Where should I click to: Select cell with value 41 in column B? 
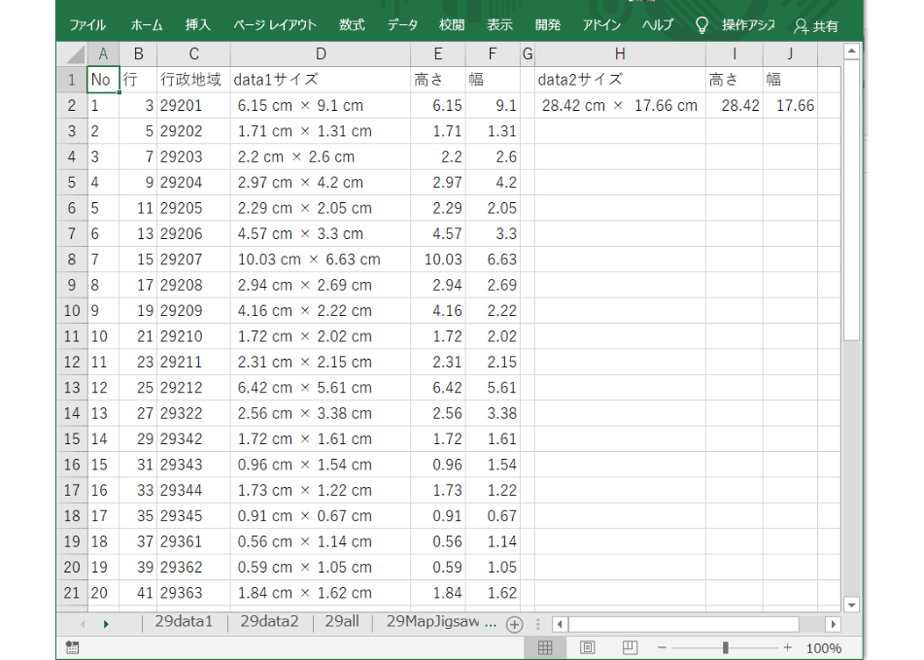click(138, 593)
